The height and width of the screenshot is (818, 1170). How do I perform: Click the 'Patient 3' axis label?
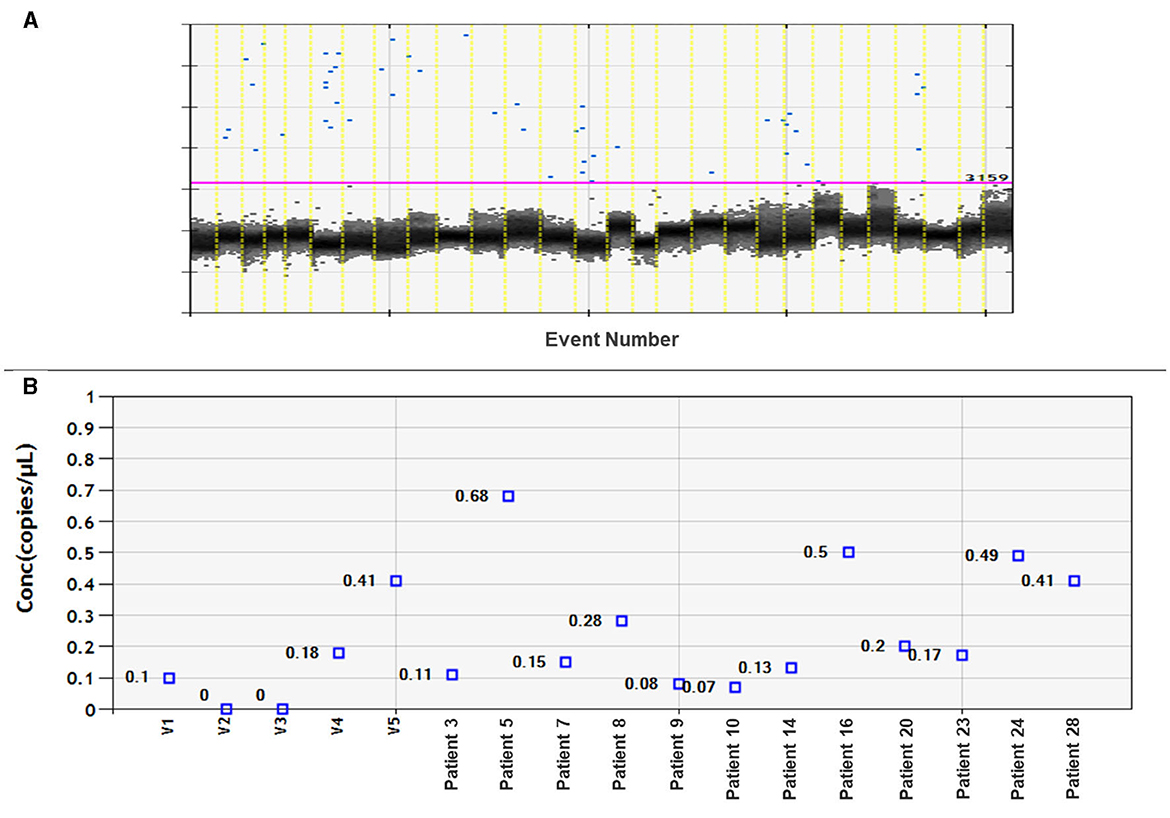click(x=452, y=755)
